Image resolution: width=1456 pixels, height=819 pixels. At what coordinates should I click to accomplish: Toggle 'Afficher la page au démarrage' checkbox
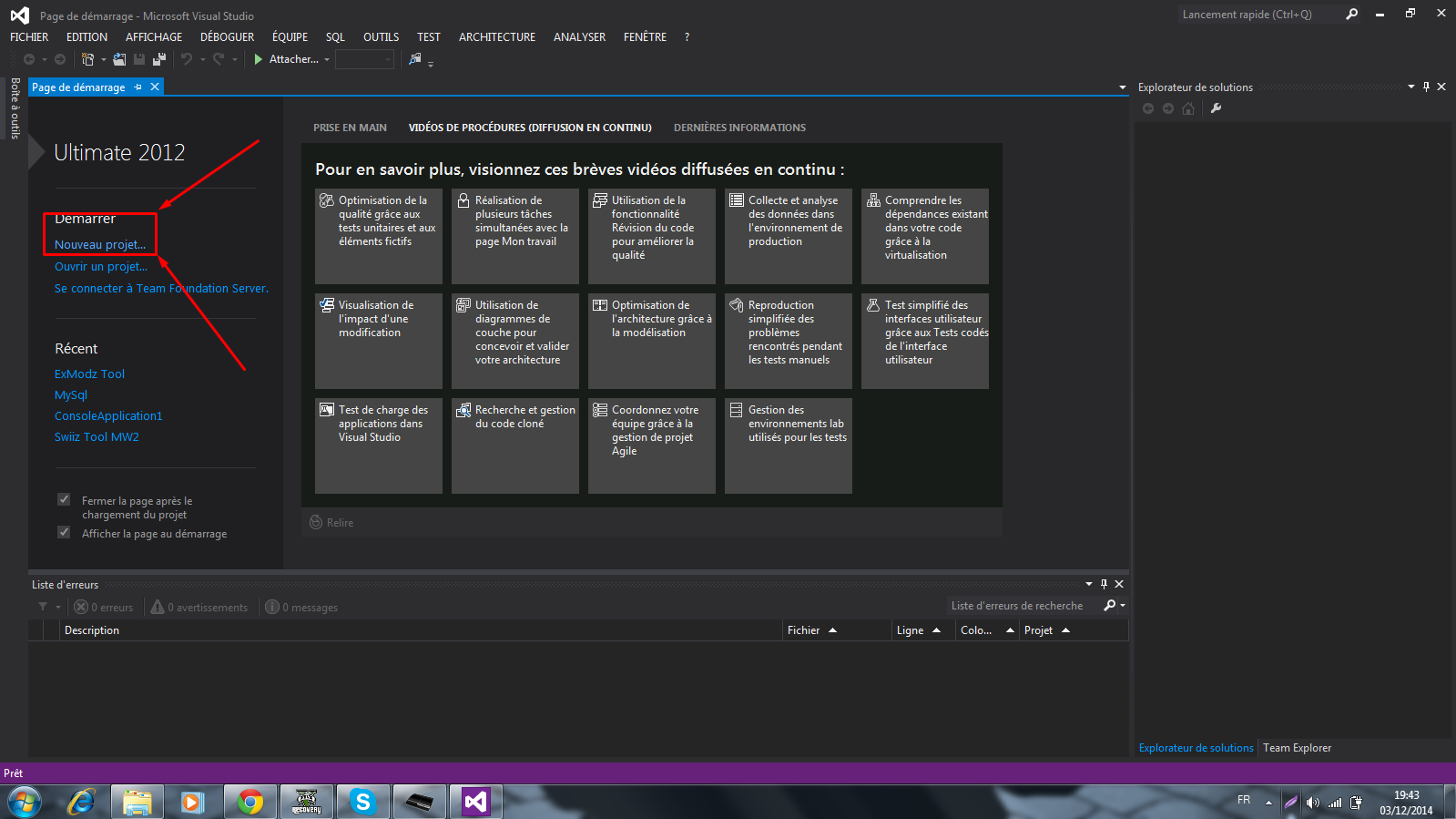pos(64,532)
